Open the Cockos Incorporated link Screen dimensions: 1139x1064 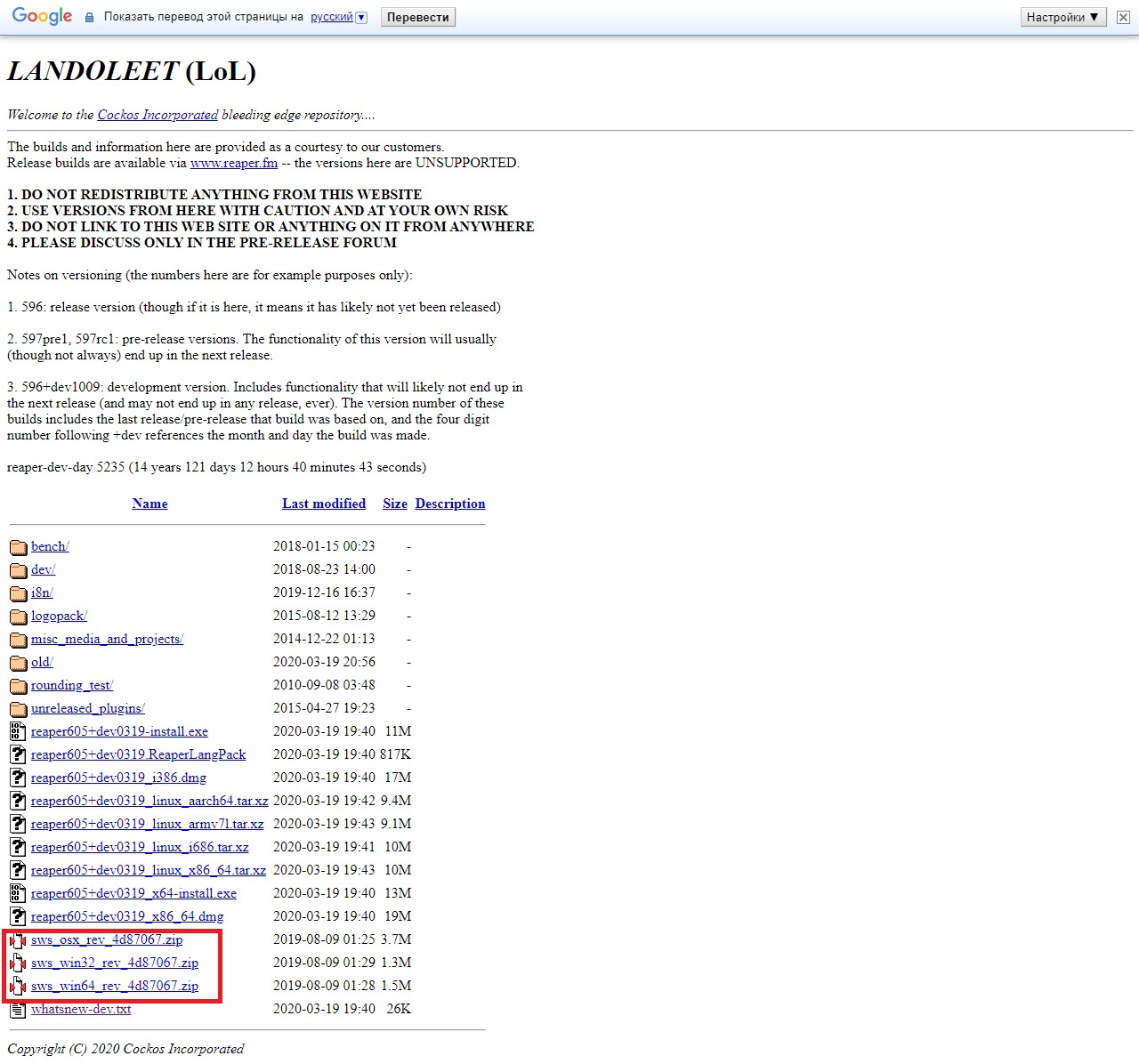[x=158, y=115]
